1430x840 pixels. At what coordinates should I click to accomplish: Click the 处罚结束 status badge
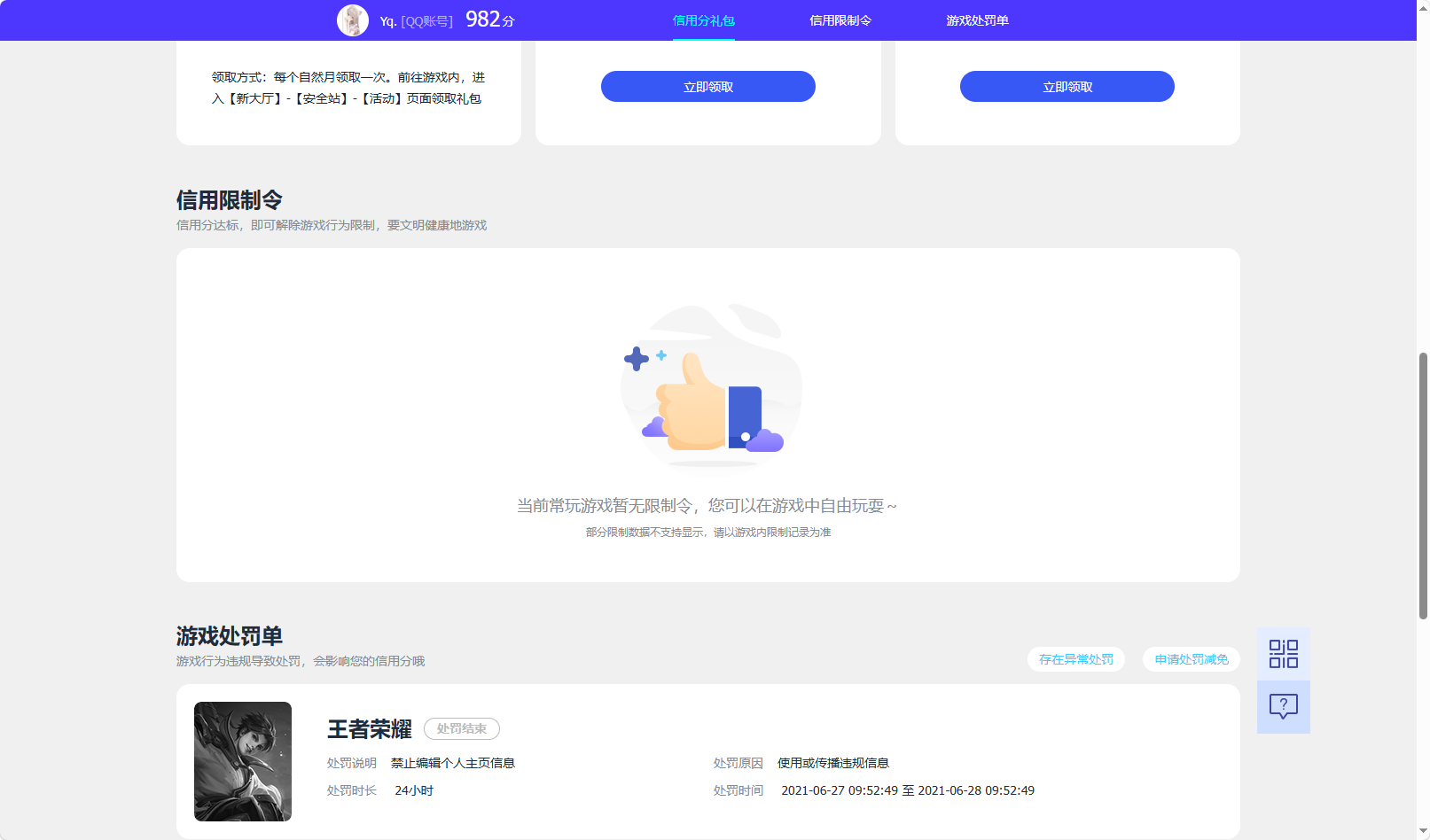(463, 728)
